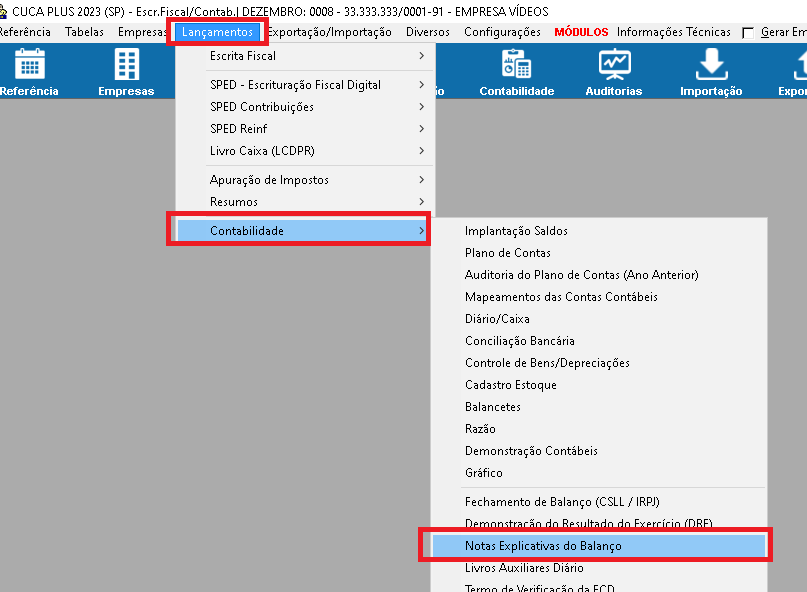
Task: Open the Auditorias monitor chart icon
Action: point(615,64)
